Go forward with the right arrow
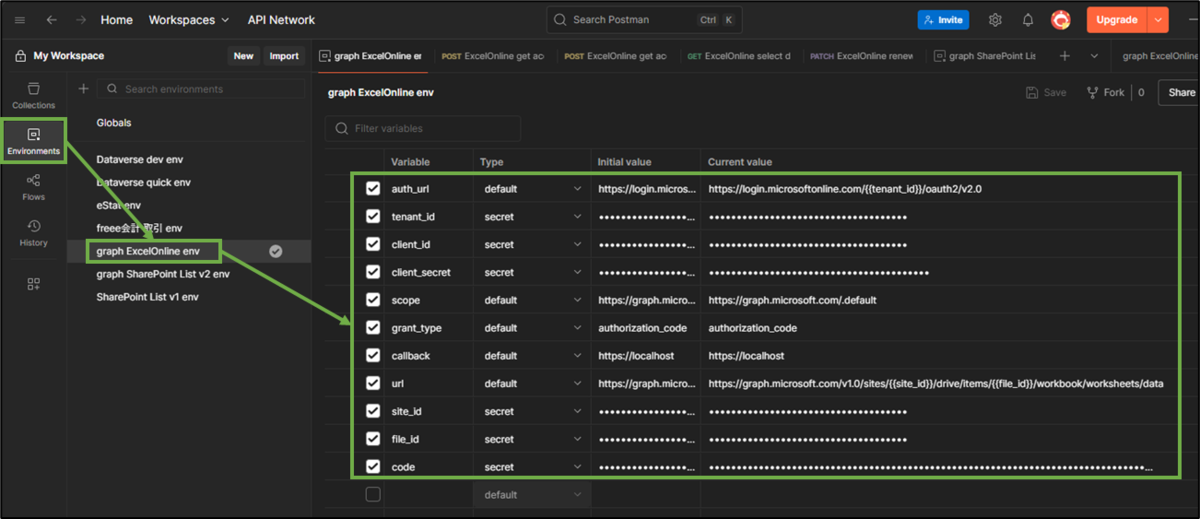 click(81, 20)
